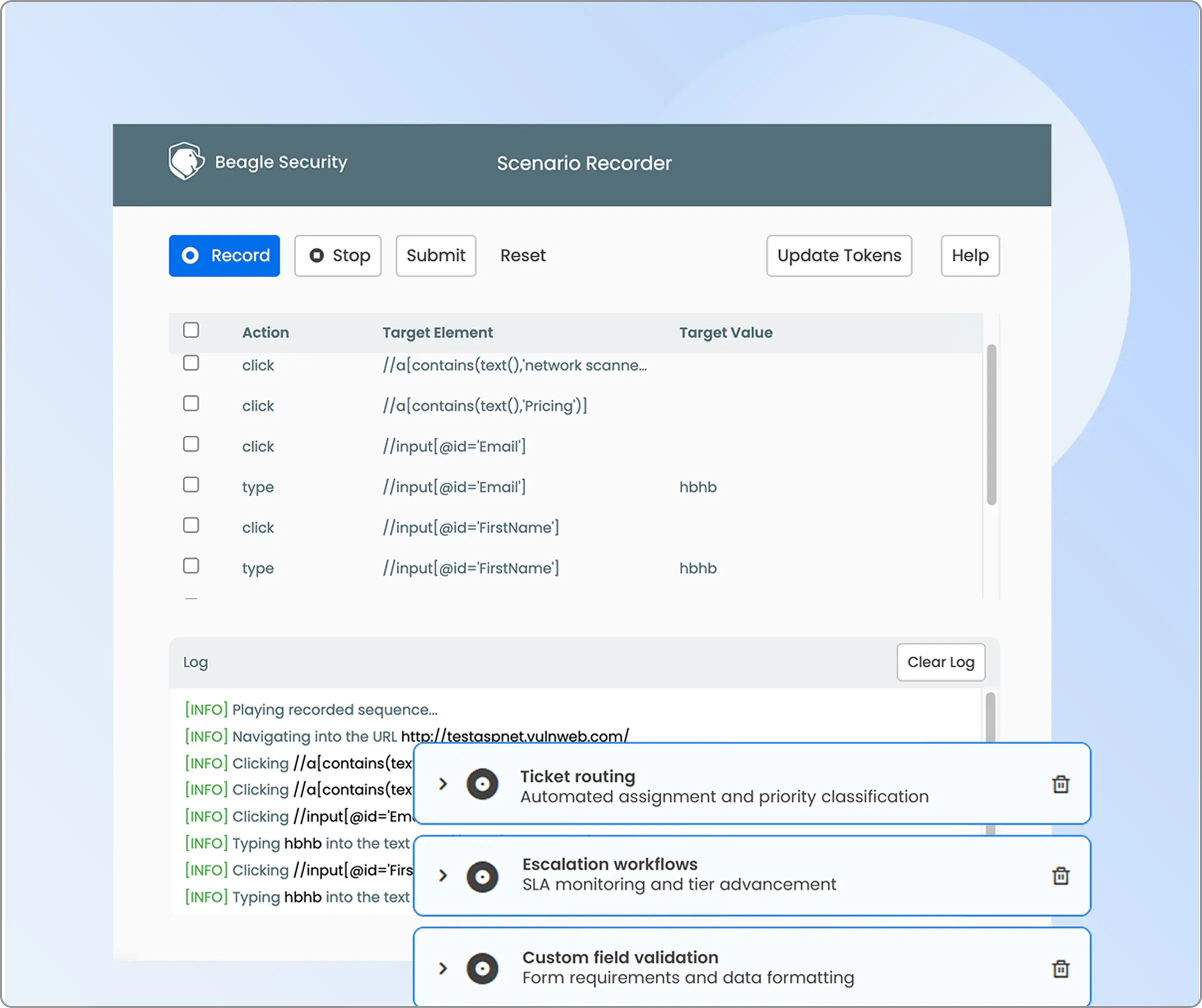Viewport: 1202px width, 1008px height.
Task: Stop the recording session
Action: pos(337,256)
